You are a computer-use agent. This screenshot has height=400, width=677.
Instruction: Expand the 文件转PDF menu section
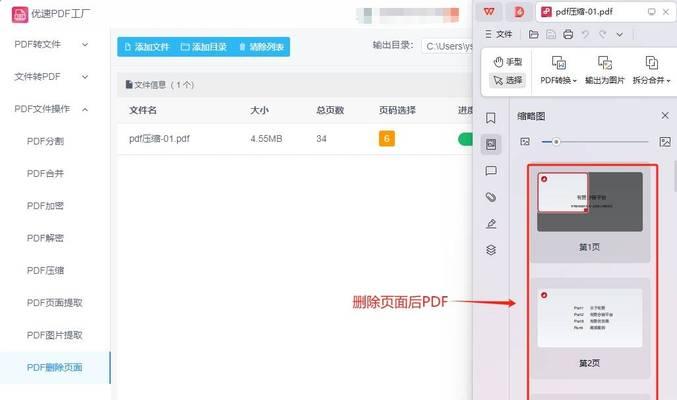pos(51,76)
